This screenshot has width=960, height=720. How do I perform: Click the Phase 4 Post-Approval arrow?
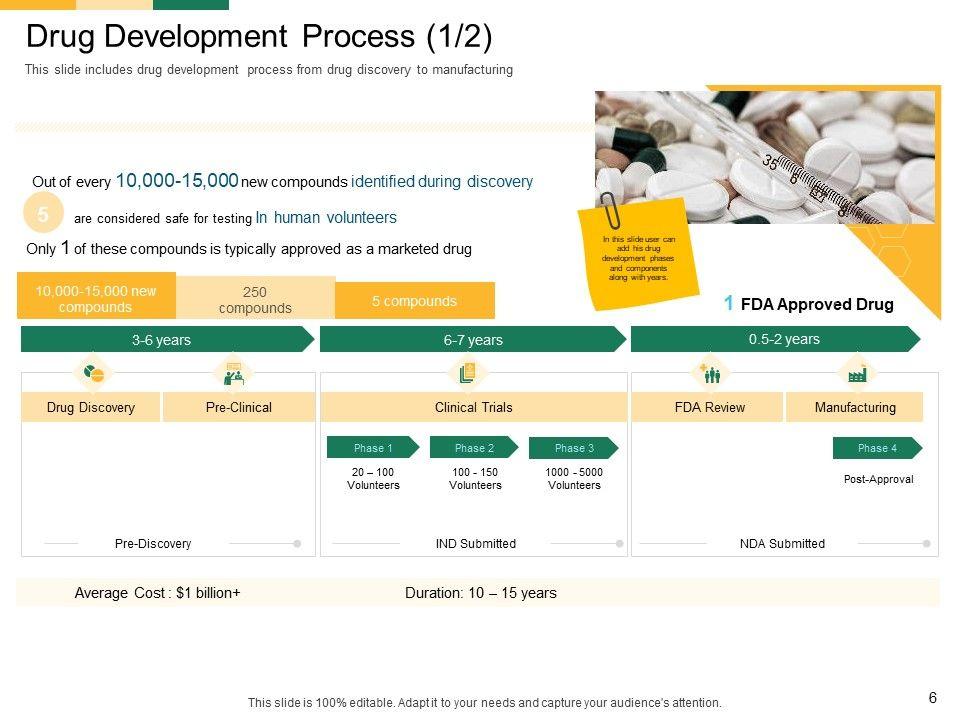877,448
